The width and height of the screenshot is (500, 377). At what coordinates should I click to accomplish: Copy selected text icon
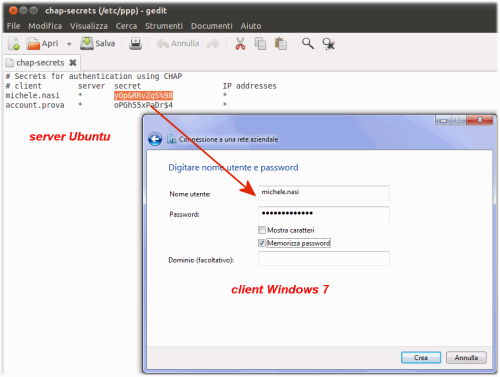pyautogui.click(x=260, y=44)
